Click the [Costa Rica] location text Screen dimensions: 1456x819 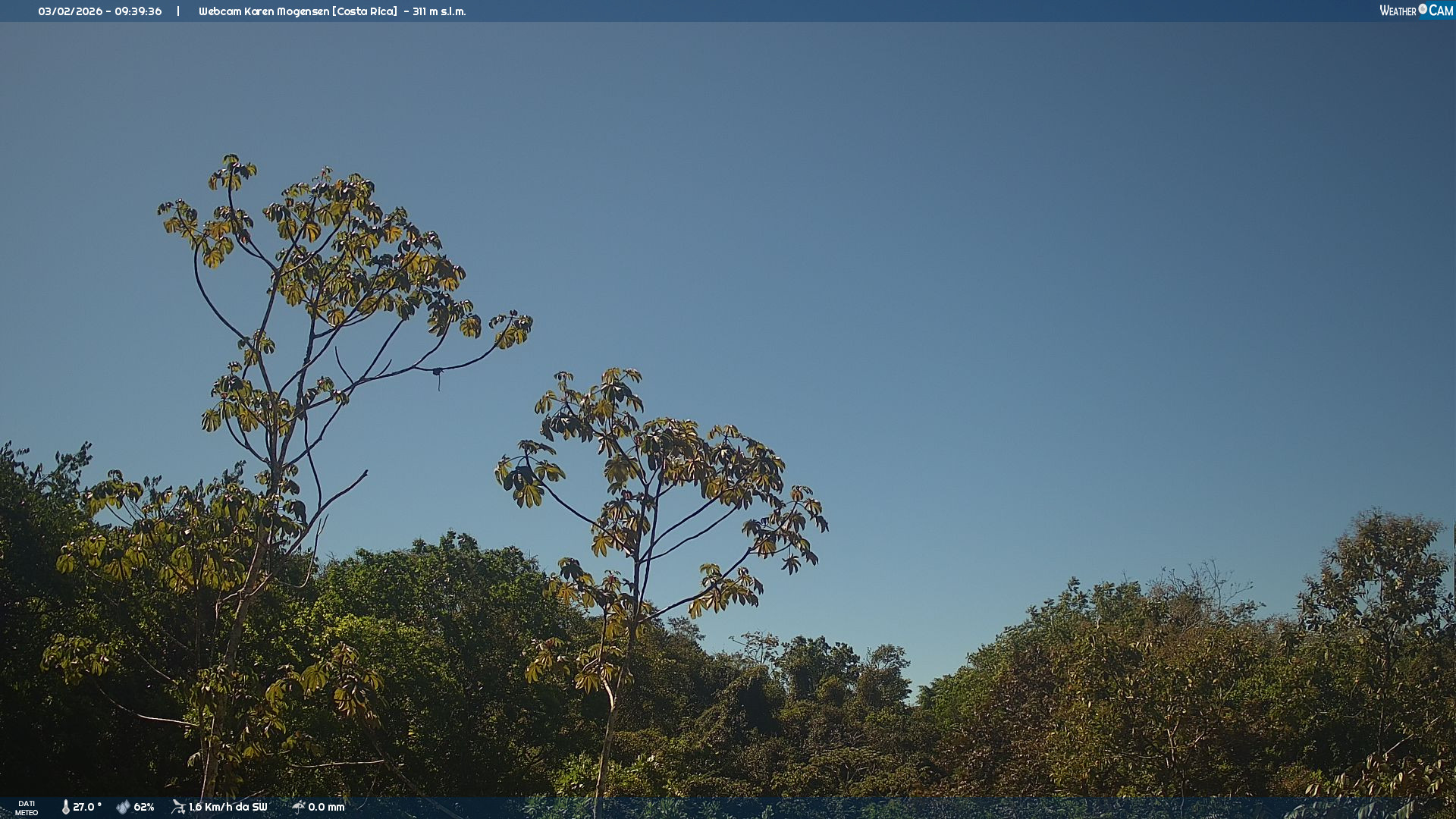coord(365,11)
